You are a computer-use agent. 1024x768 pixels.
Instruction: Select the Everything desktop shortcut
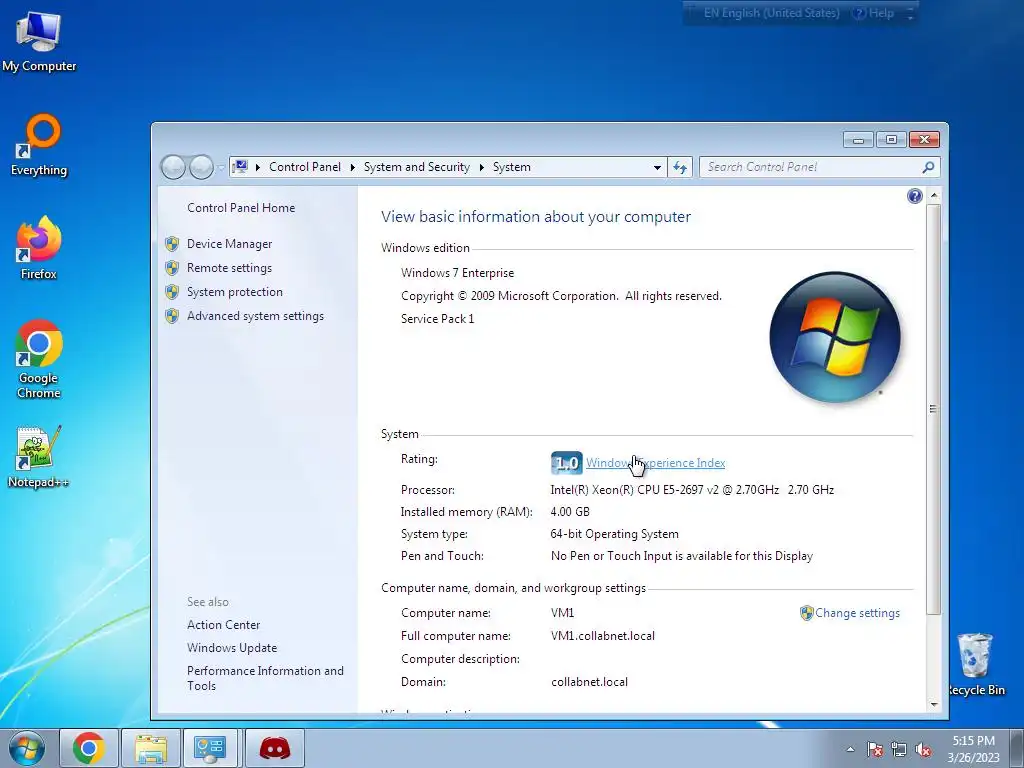(39, 145)
